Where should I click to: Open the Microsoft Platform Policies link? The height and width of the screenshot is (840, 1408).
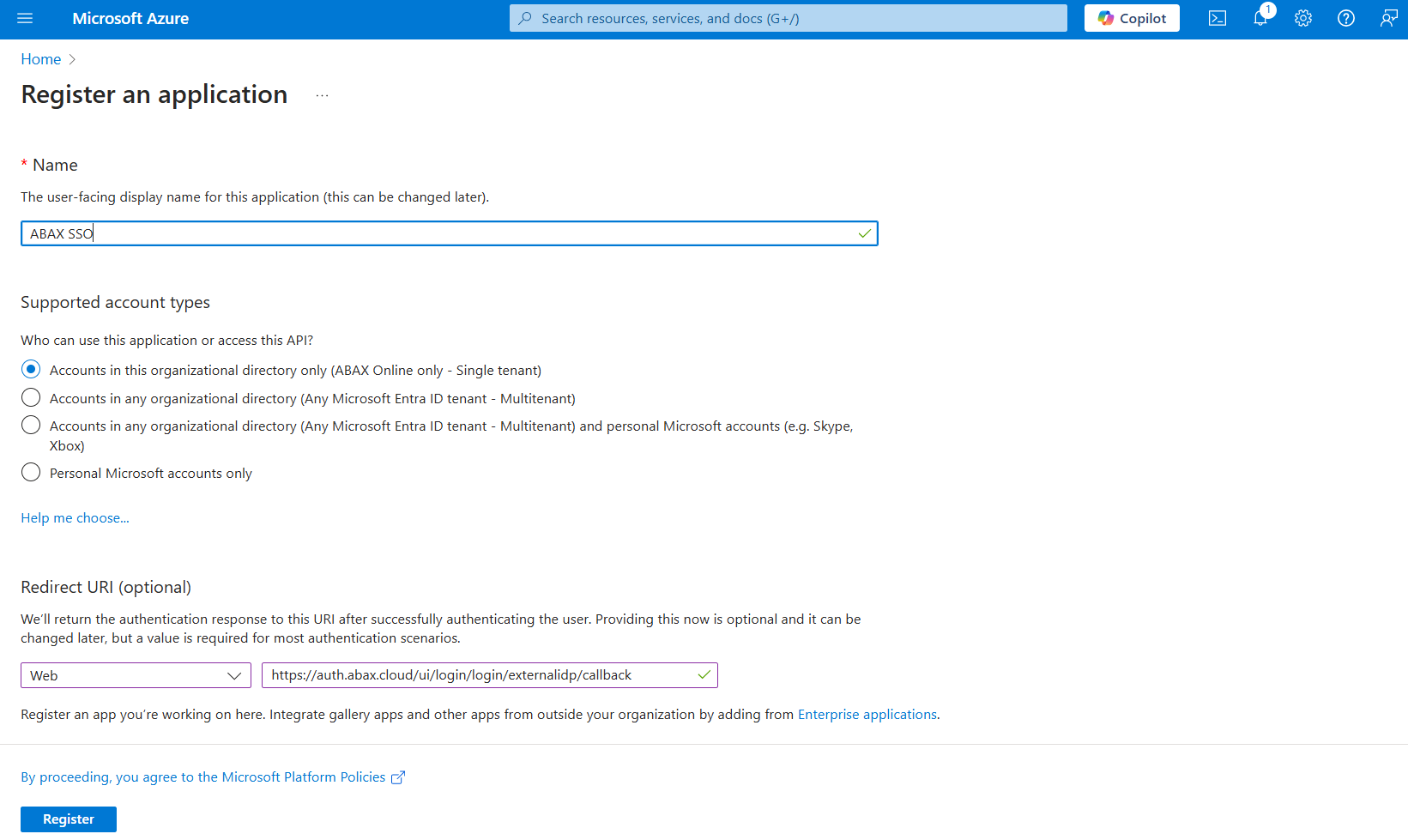click(x=203, y=777)
